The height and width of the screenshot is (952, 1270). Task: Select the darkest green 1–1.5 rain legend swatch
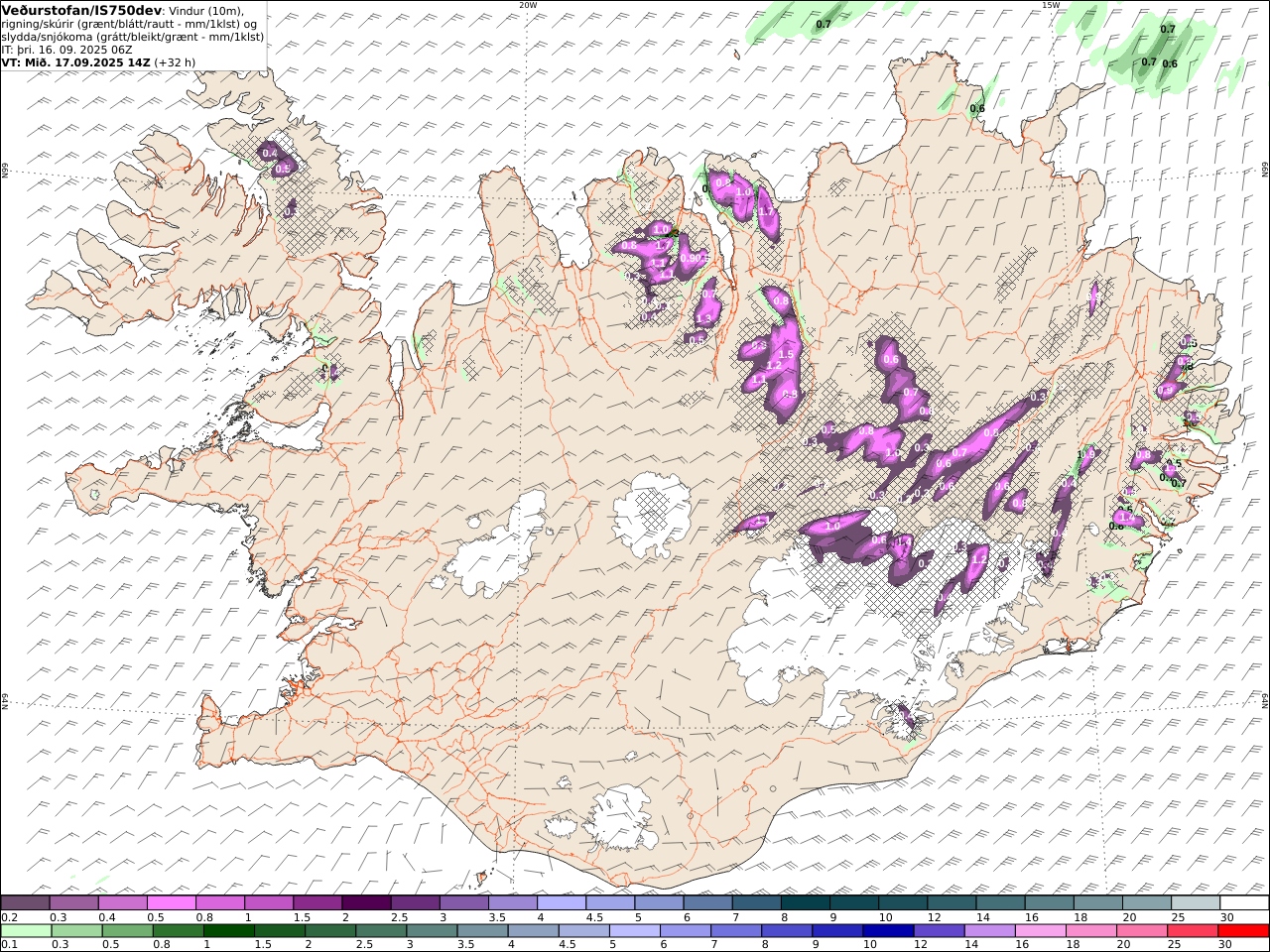coord(229,930)
